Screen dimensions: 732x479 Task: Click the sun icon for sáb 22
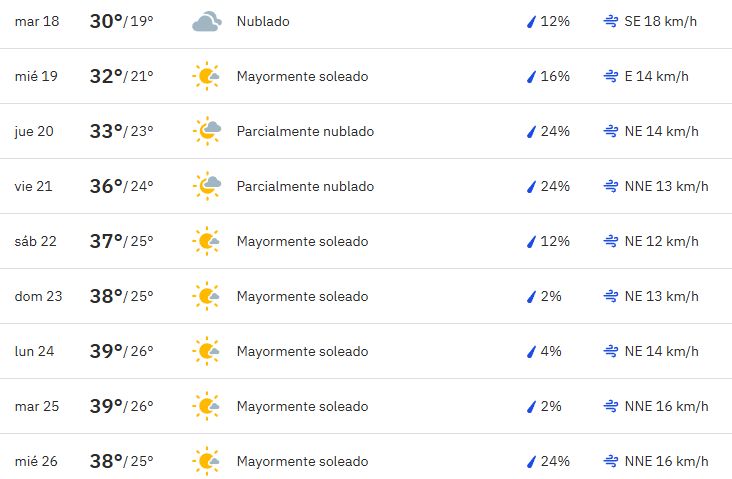206,241
